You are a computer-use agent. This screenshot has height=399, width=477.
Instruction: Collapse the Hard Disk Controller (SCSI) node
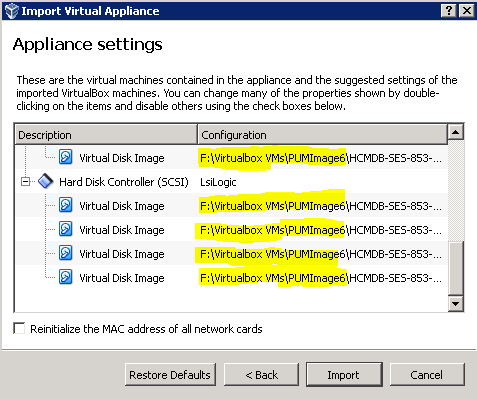pyautogui.click(x=25, y=182)
